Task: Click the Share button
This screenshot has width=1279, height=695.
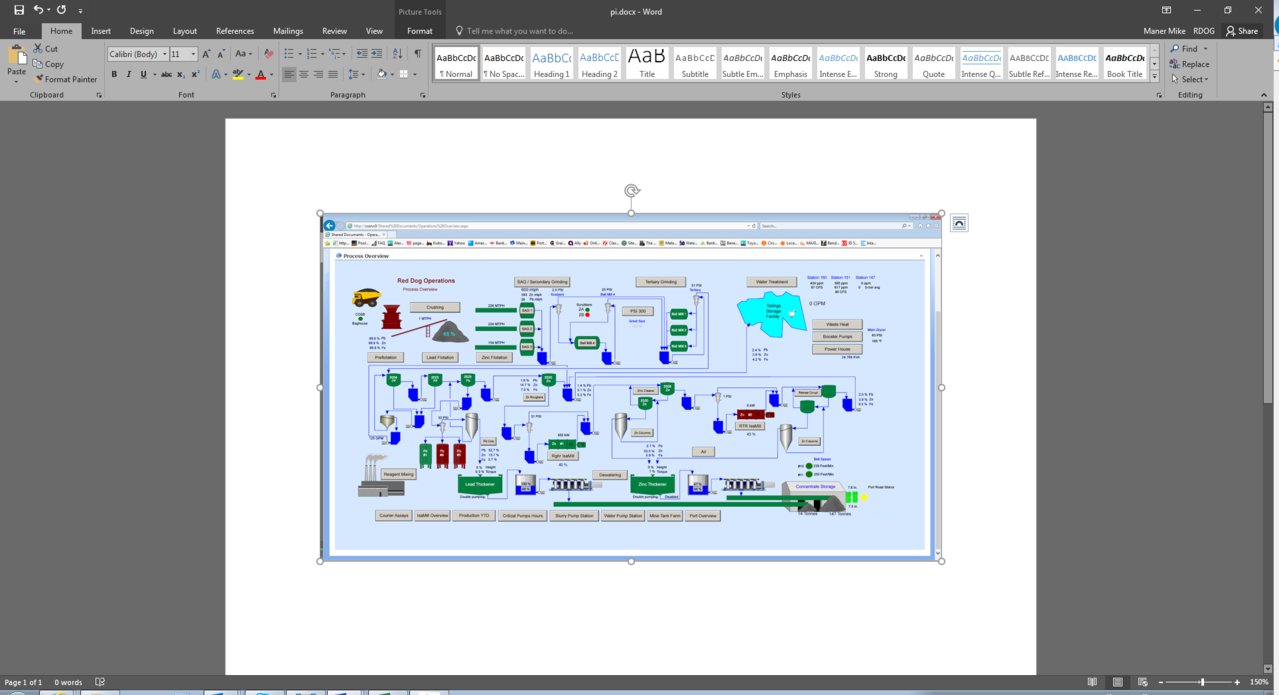Action: tap(1242, 31)
